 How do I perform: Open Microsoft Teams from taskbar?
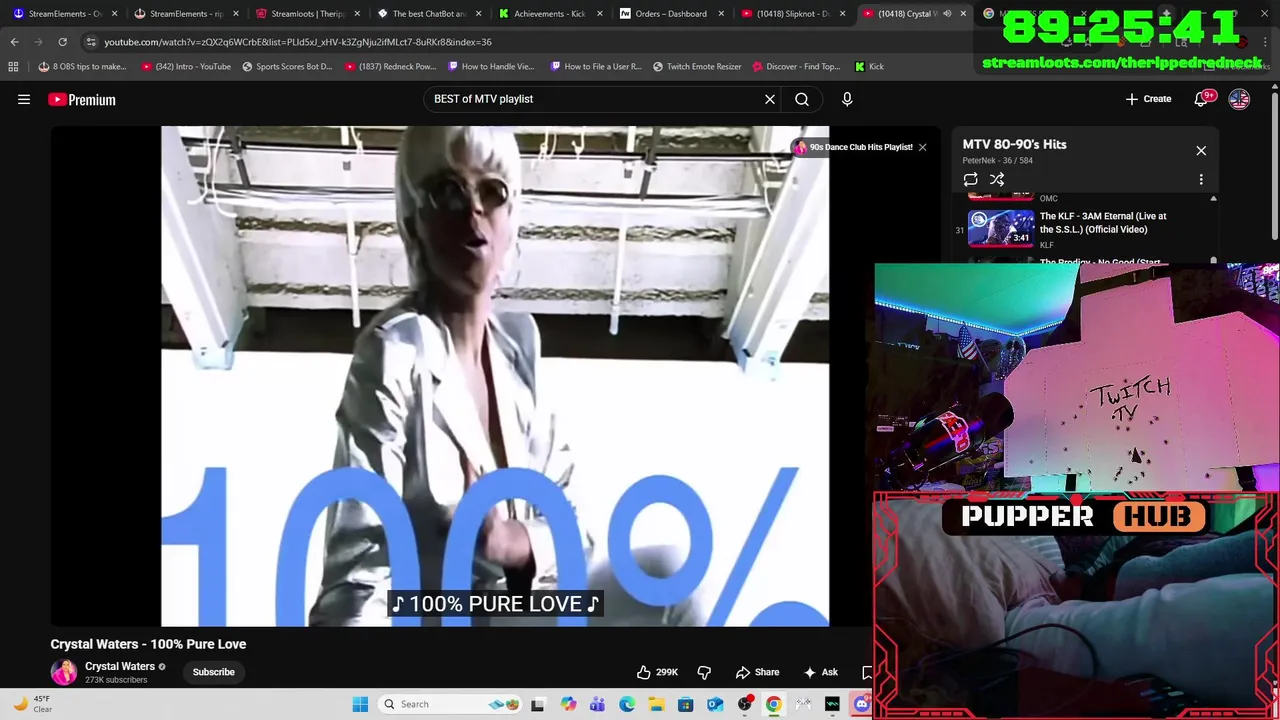(x=597, y=704)
